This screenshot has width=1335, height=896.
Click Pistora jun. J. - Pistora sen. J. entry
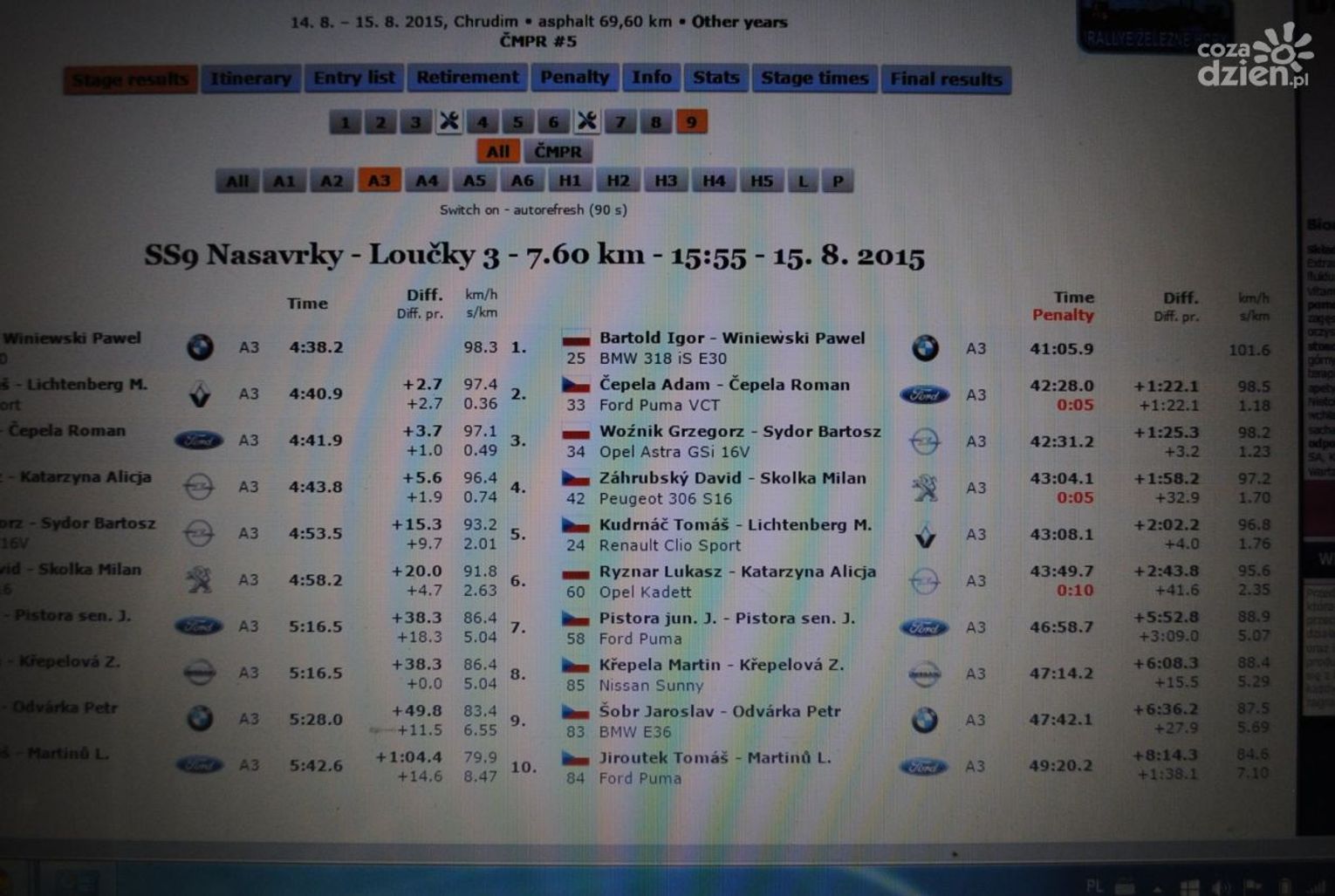727,619
